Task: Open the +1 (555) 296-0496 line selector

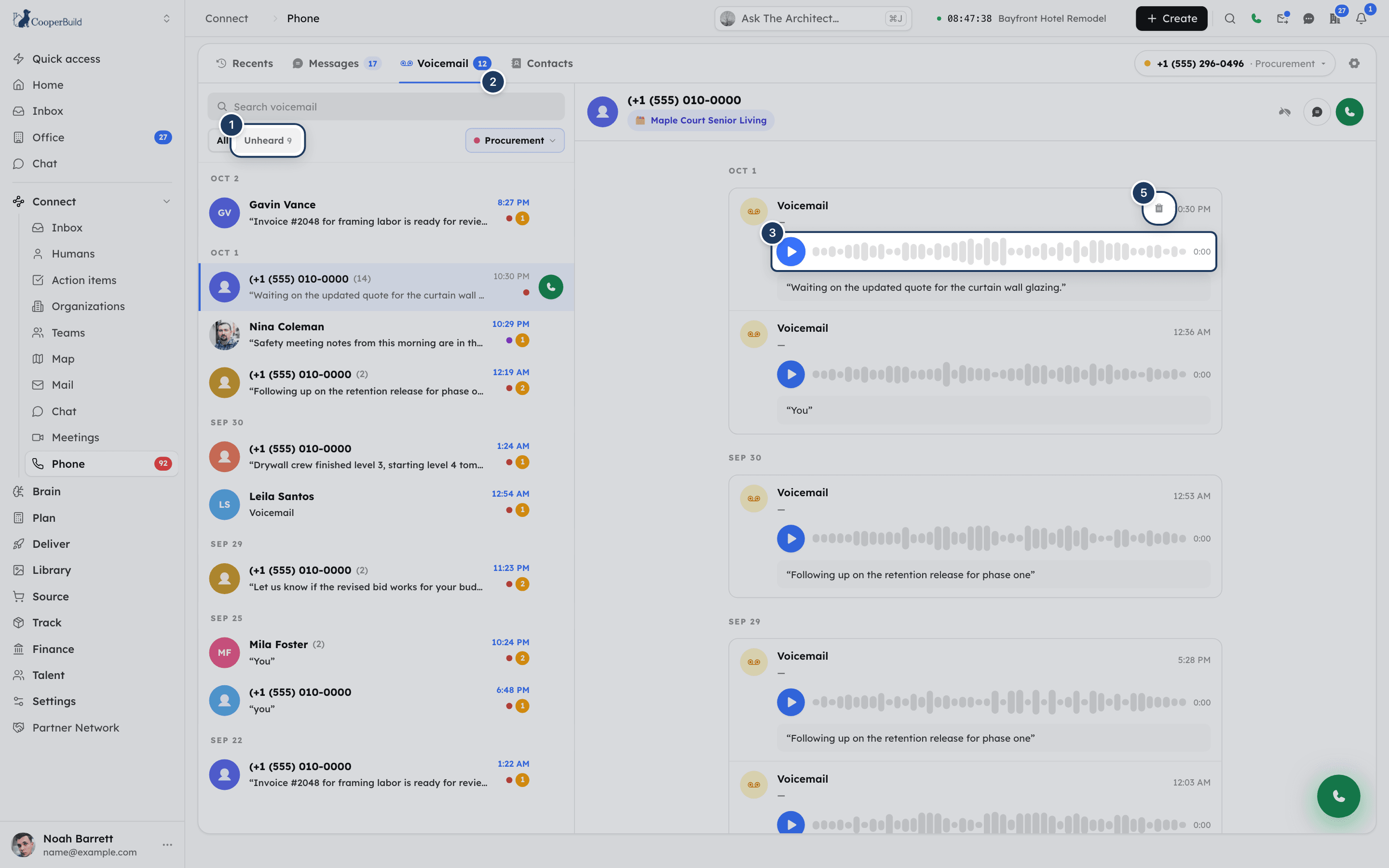Action: [1235, 63]
